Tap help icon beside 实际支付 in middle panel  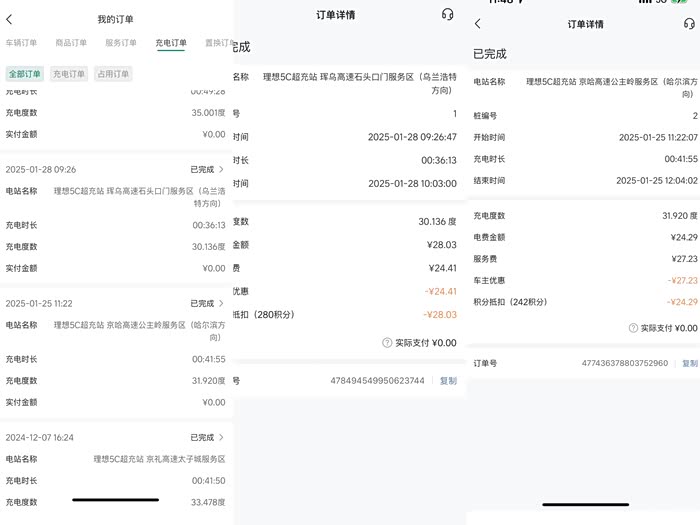coord(387,343)
